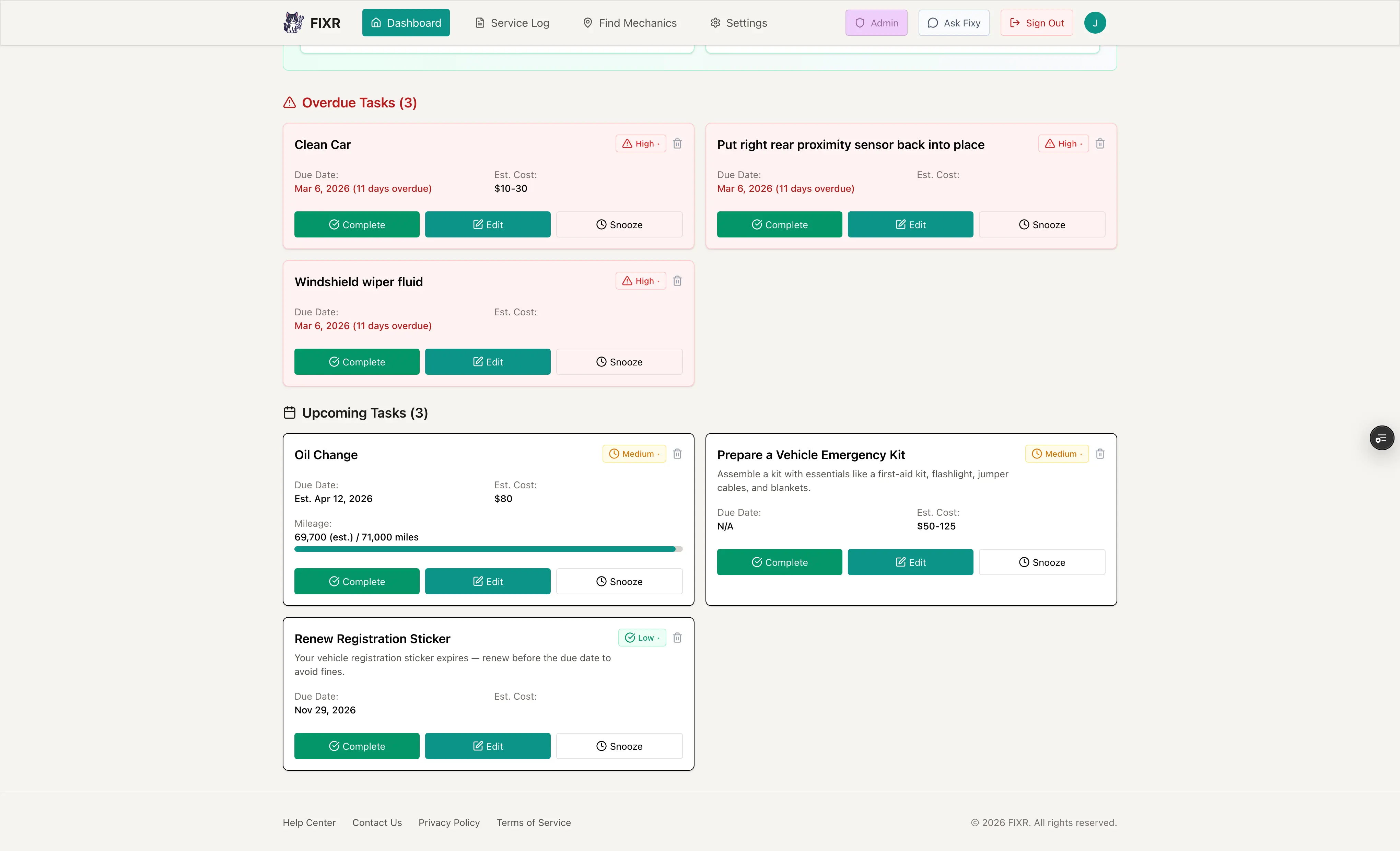The width and height of the screenshot is (1400, 851).
Task: Open Low priority dropdown on Registration Sticker
Action: point(642,638)
